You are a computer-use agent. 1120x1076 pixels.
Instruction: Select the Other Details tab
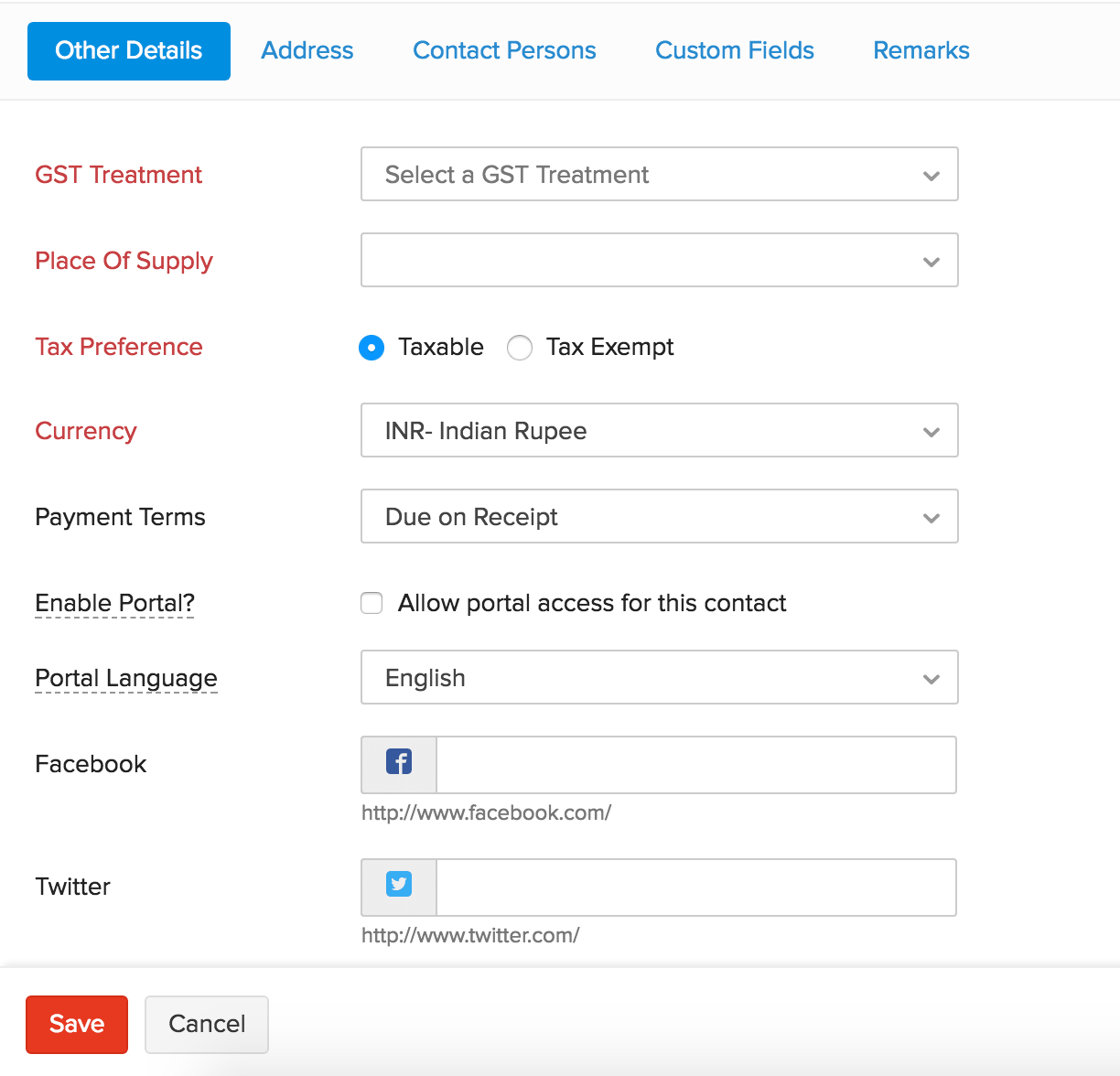click(129, 50)
